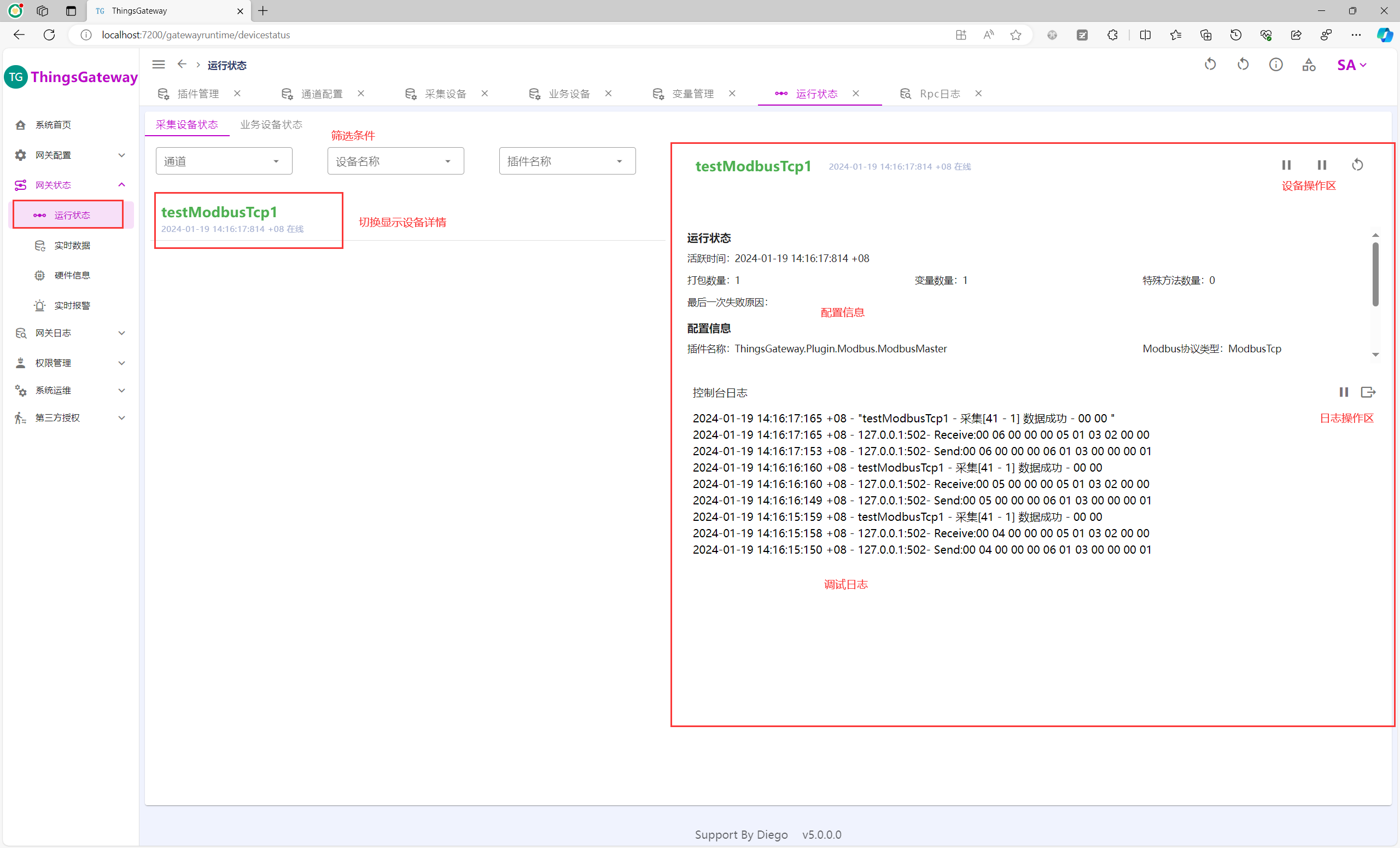Go back using breadcrumb arrow
This screenshot has width=1400, height=848.
pos(182,65)
